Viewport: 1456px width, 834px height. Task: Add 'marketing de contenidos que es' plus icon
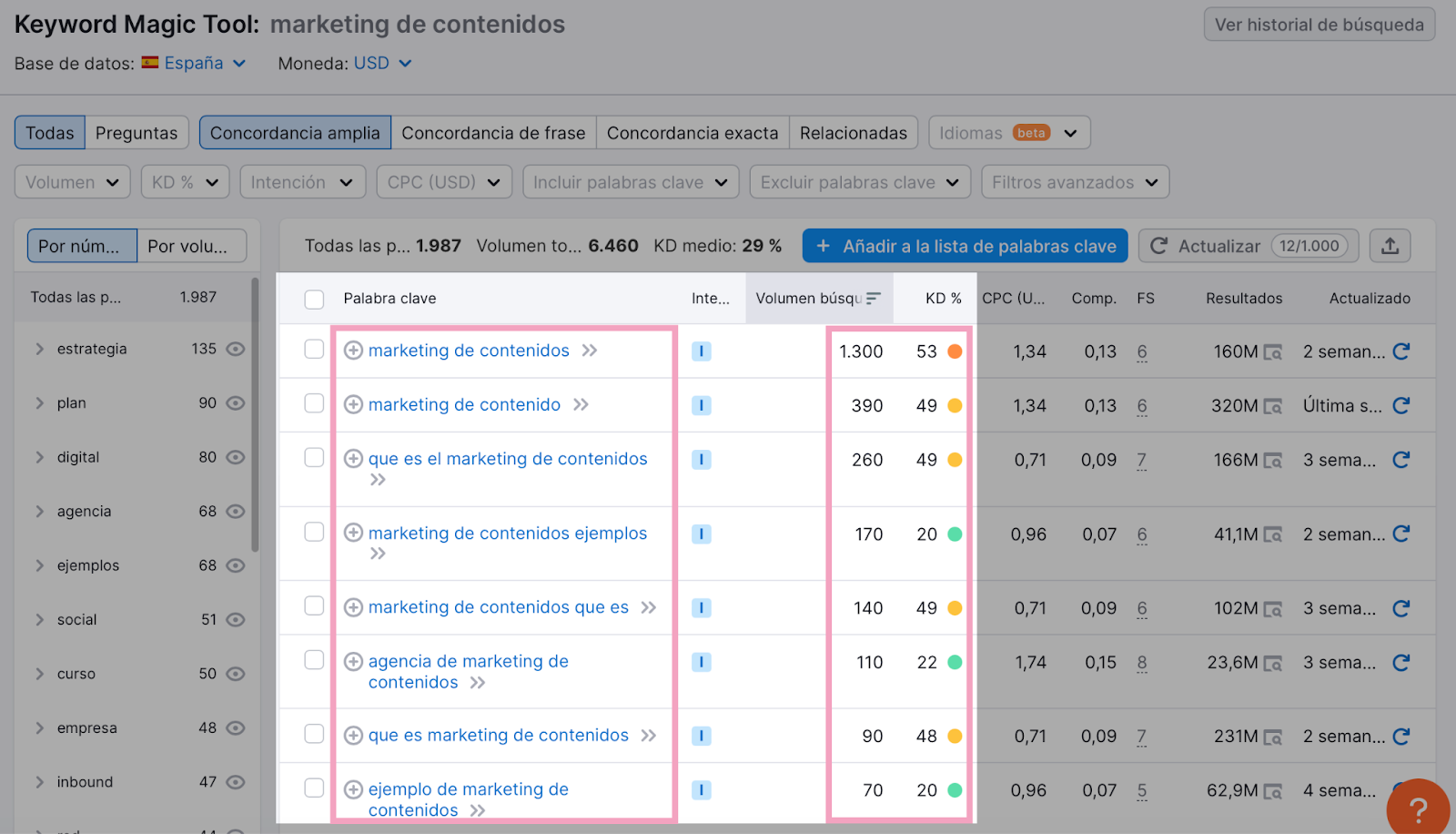coord(353,607)
